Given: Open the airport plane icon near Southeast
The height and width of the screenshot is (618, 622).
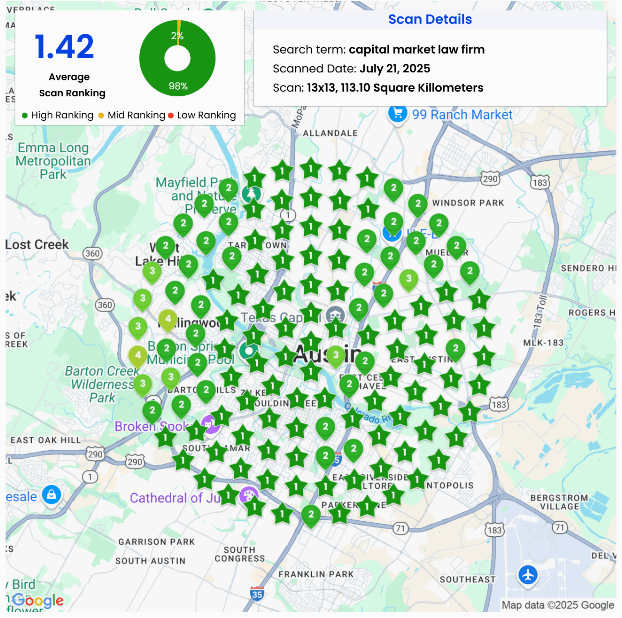Looking at the screenshot, I should [528, 575].
